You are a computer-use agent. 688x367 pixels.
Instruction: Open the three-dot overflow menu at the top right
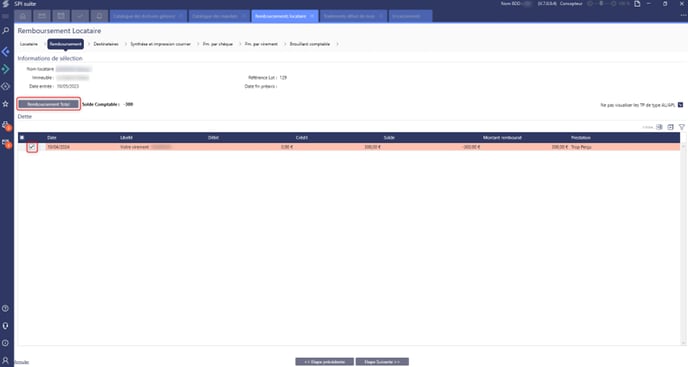(683, 16)
